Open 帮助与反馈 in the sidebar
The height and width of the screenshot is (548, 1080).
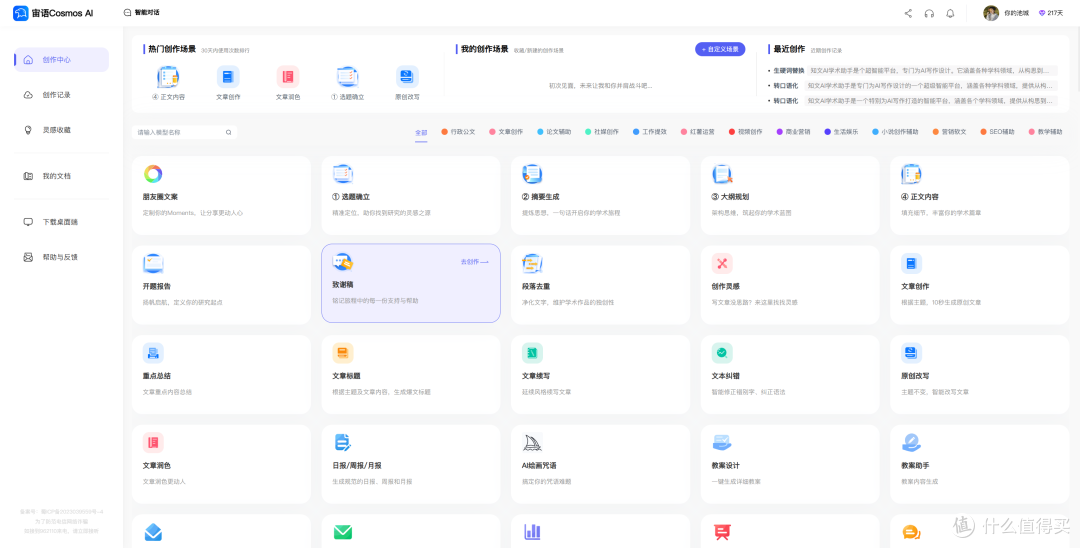tap(61, 257)
